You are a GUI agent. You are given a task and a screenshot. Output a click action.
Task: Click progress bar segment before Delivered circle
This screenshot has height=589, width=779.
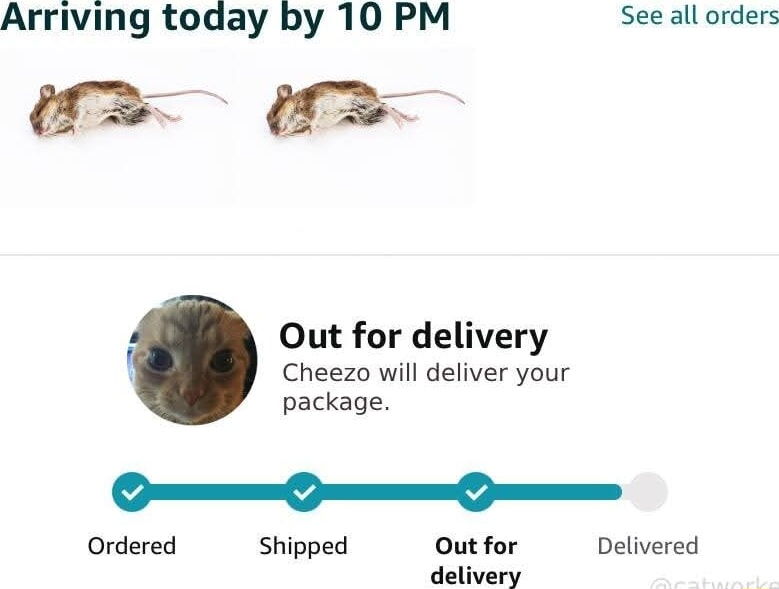tap(558, 492)
